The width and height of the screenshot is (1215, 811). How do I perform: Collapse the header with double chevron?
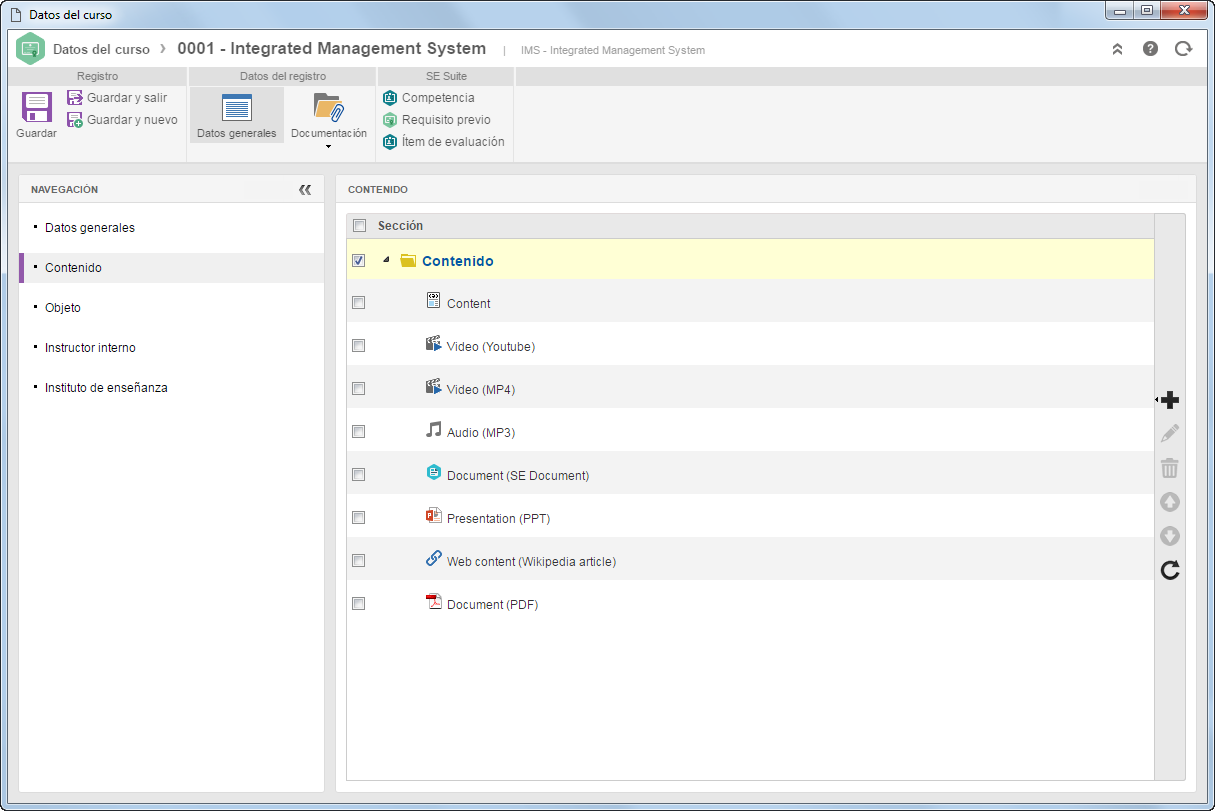1117,48
